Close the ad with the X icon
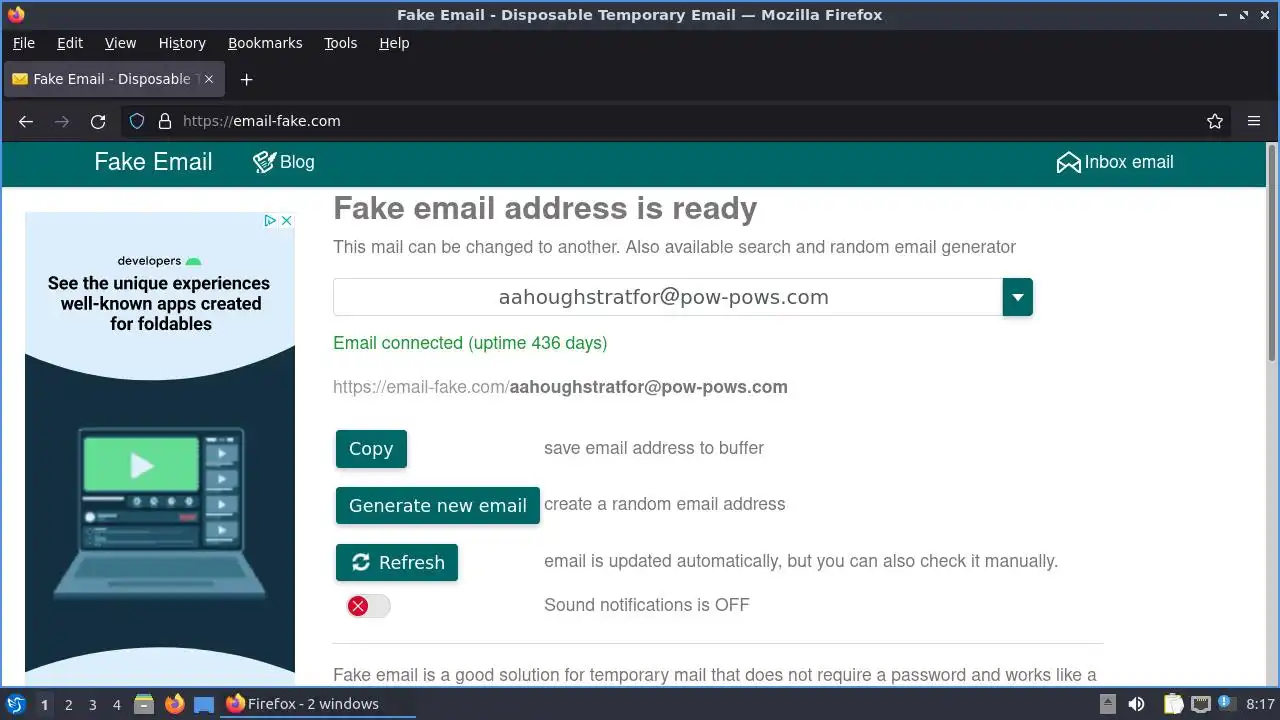1280x720 pixels. [286, 221]
